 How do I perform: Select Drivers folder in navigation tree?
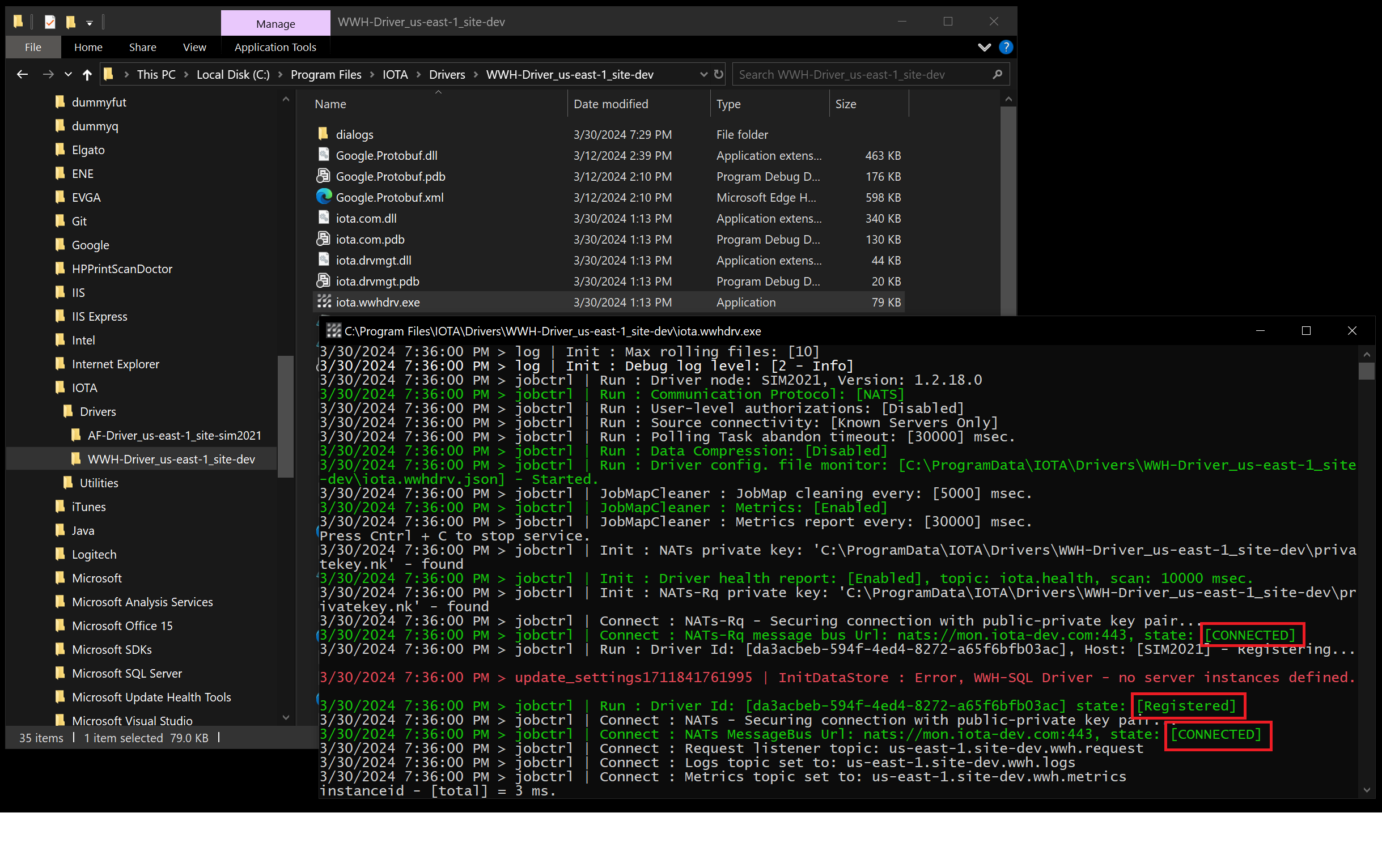pyautogui.click(x=97, y=411)
